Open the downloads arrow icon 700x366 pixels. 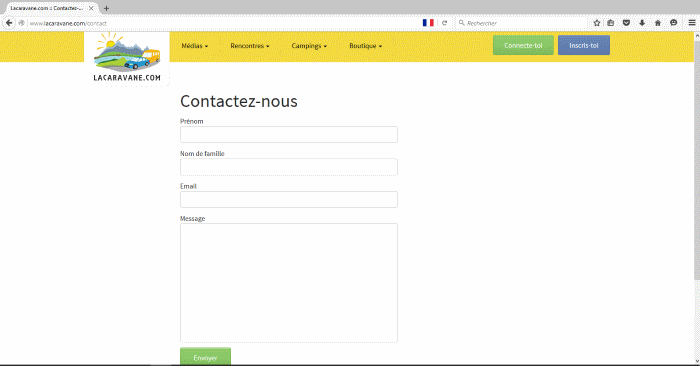pyautogui.click(x=642, y=23)
